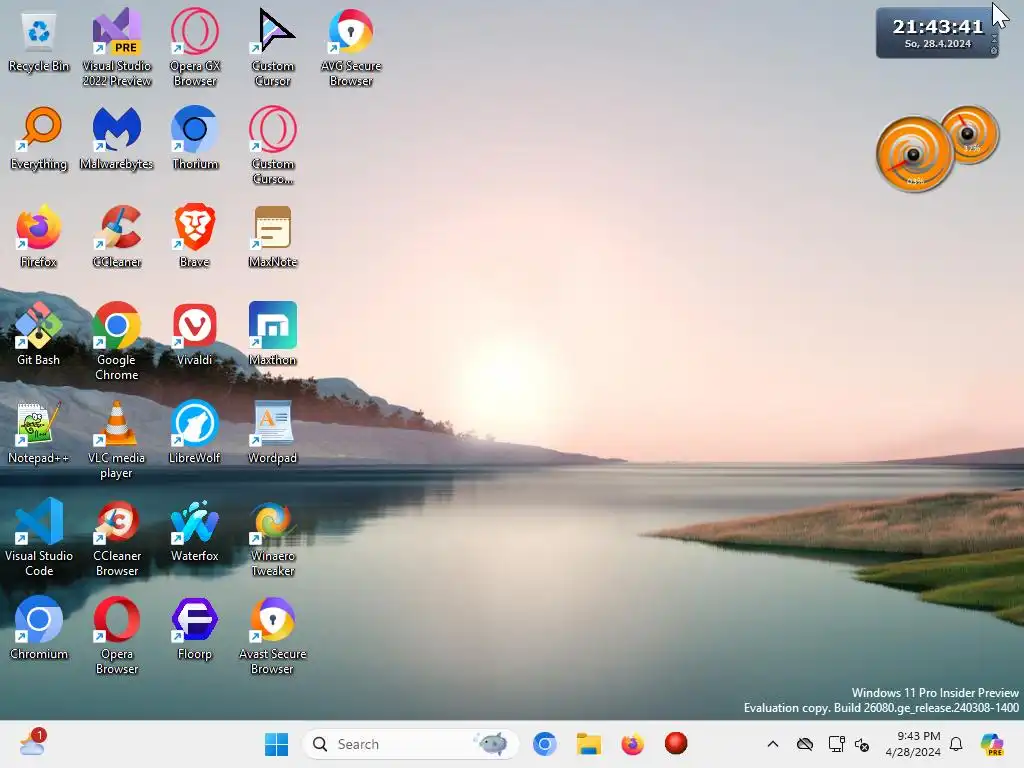Click the cloud sync tray icon
1024x768 pixels.
(805, 744)
